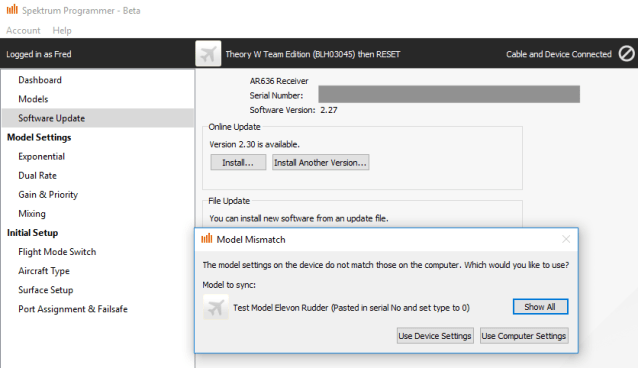The height and width of the screenshot is (368, 638).
Task: Click the airplane thumbnail beside Test Model Elevon Rudder
Action: tap(216, 307)
